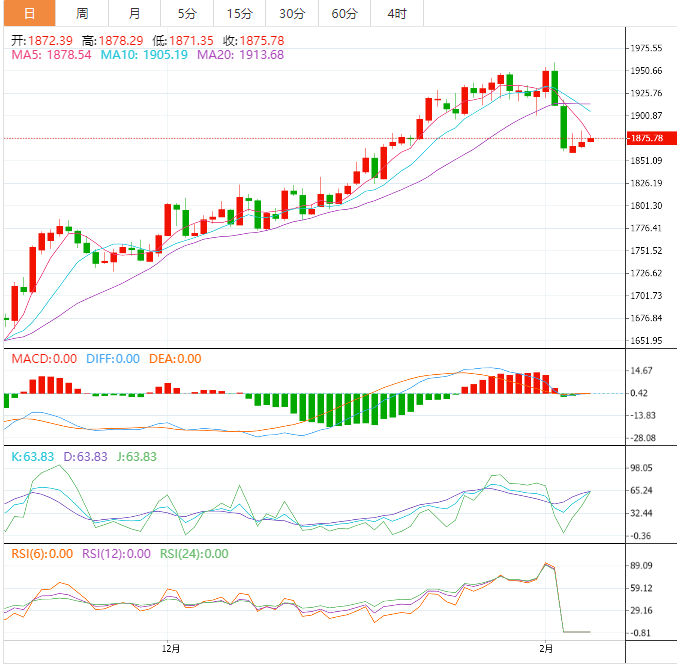Click the D:63.83 indicator label
This screenshot has height=670, width=677.
[85, 457]
